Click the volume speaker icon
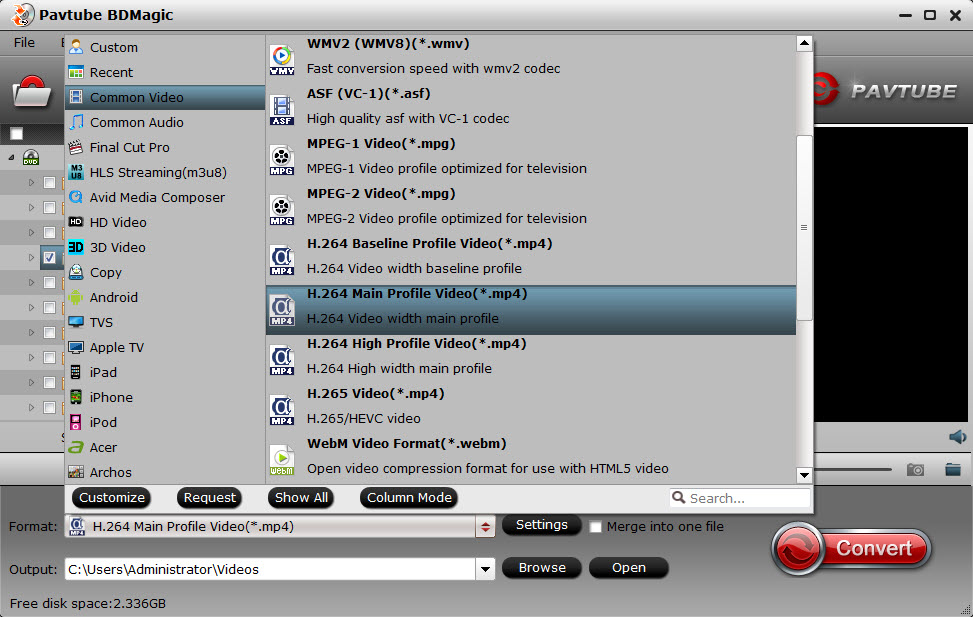 pos(957,437)
